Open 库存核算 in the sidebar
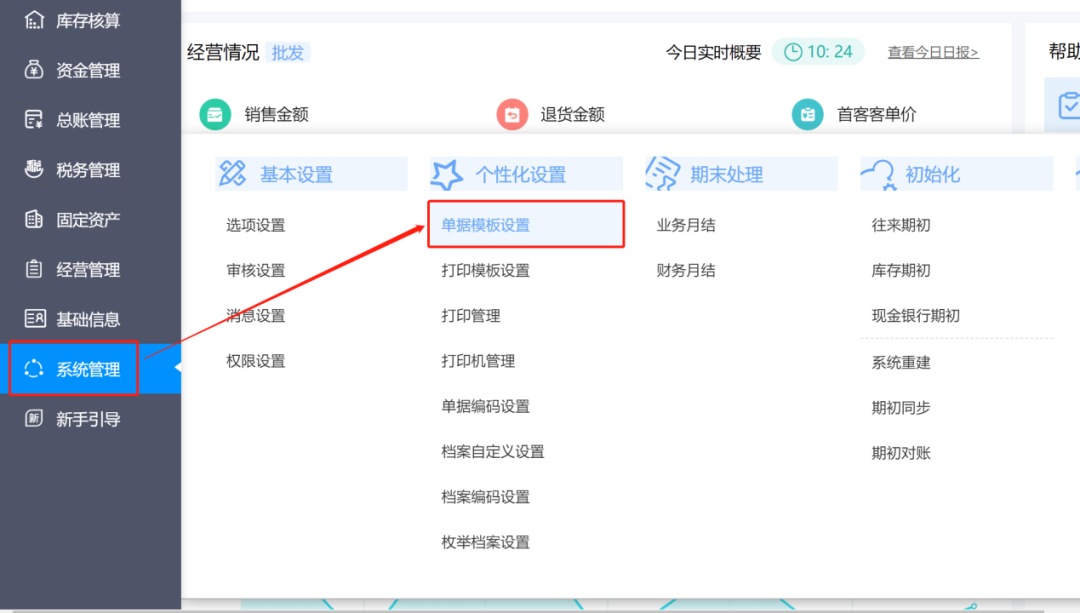1080x613 pixels. tap(90, 21)
